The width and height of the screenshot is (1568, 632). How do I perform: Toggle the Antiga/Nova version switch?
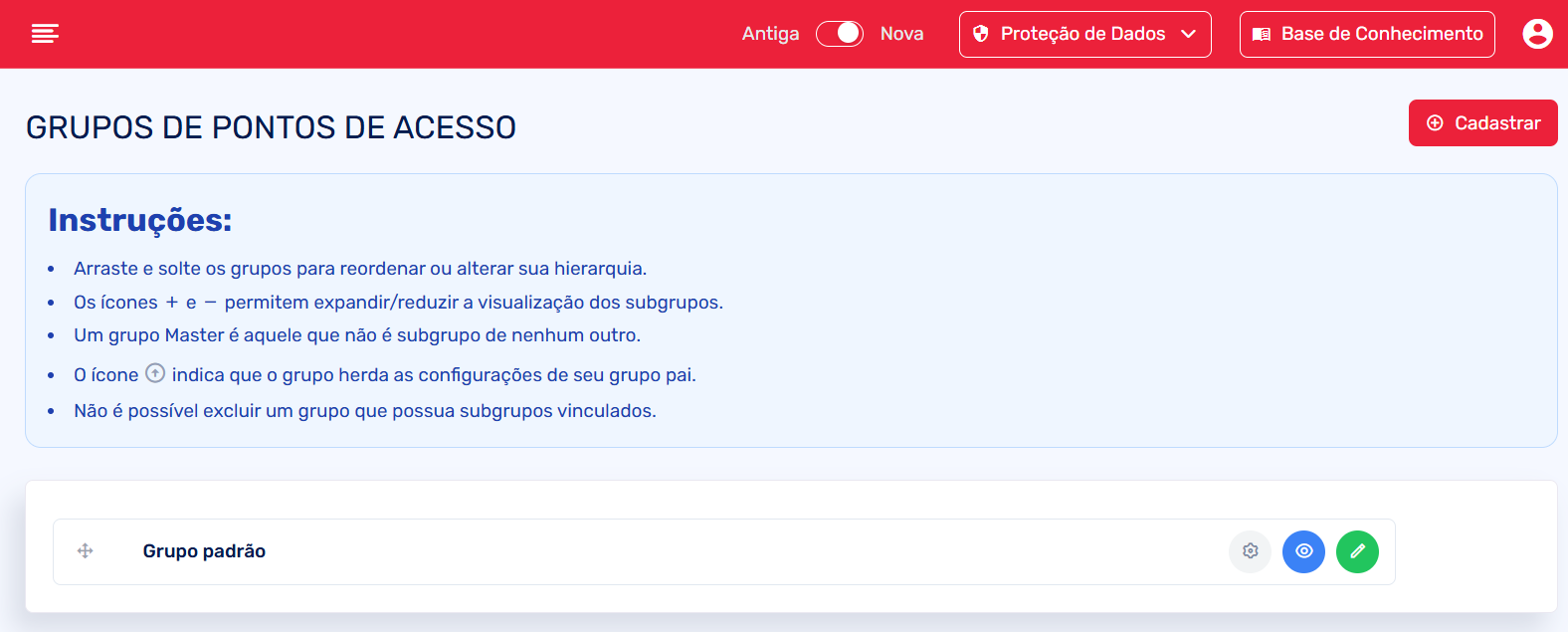click(840, 34)
